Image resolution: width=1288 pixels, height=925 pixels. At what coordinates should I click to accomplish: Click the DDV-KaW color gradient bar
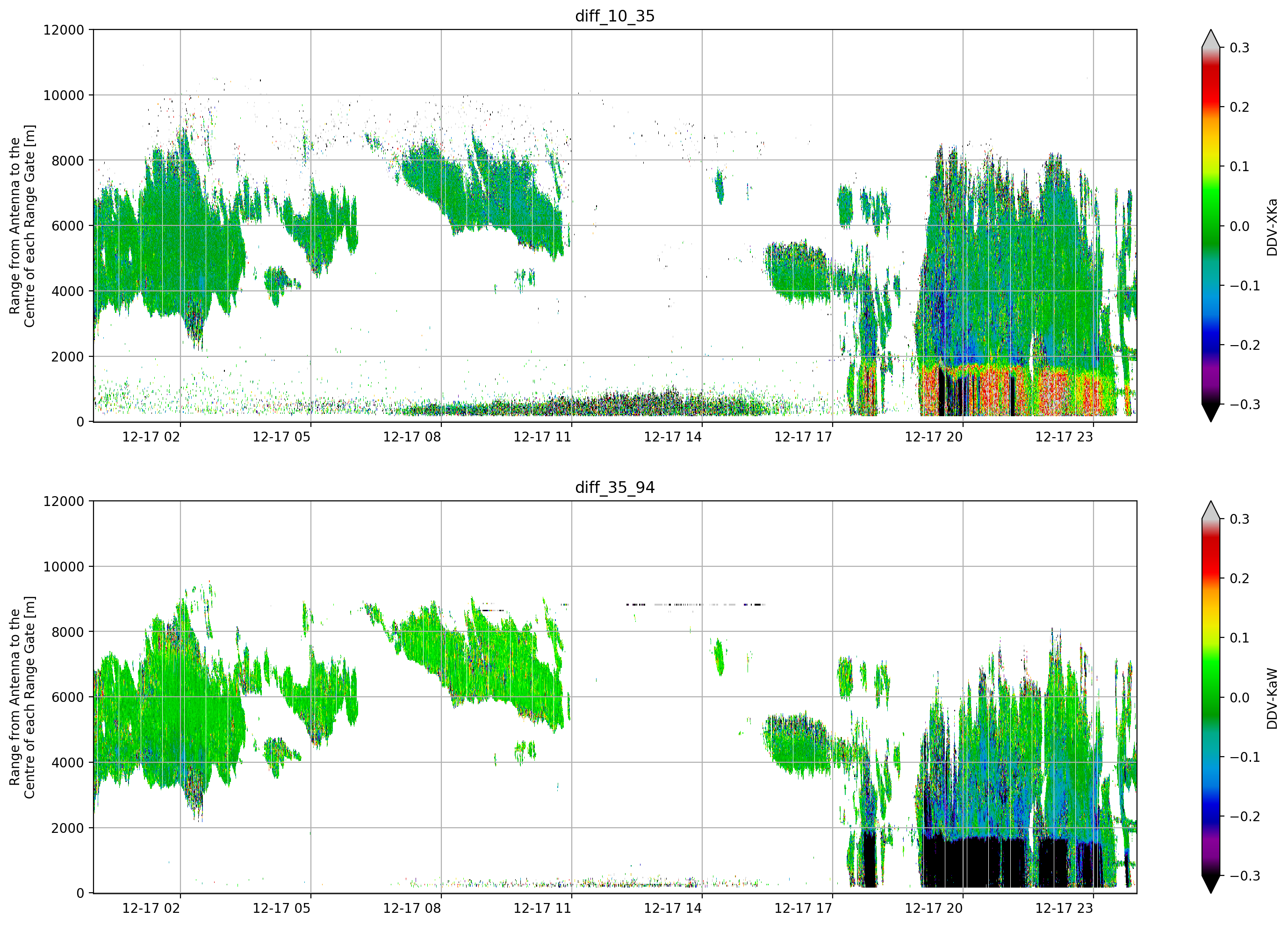pyautogui.click(x=1211, y=697)
